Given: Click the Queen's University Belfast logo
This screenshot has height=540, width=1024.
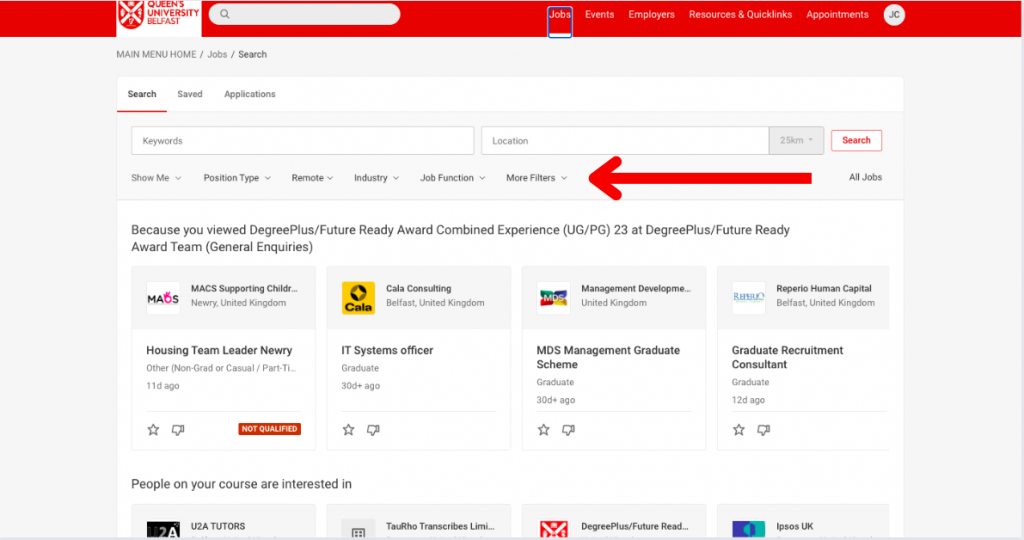Looking at the screenshot, I should pos(158,14).
